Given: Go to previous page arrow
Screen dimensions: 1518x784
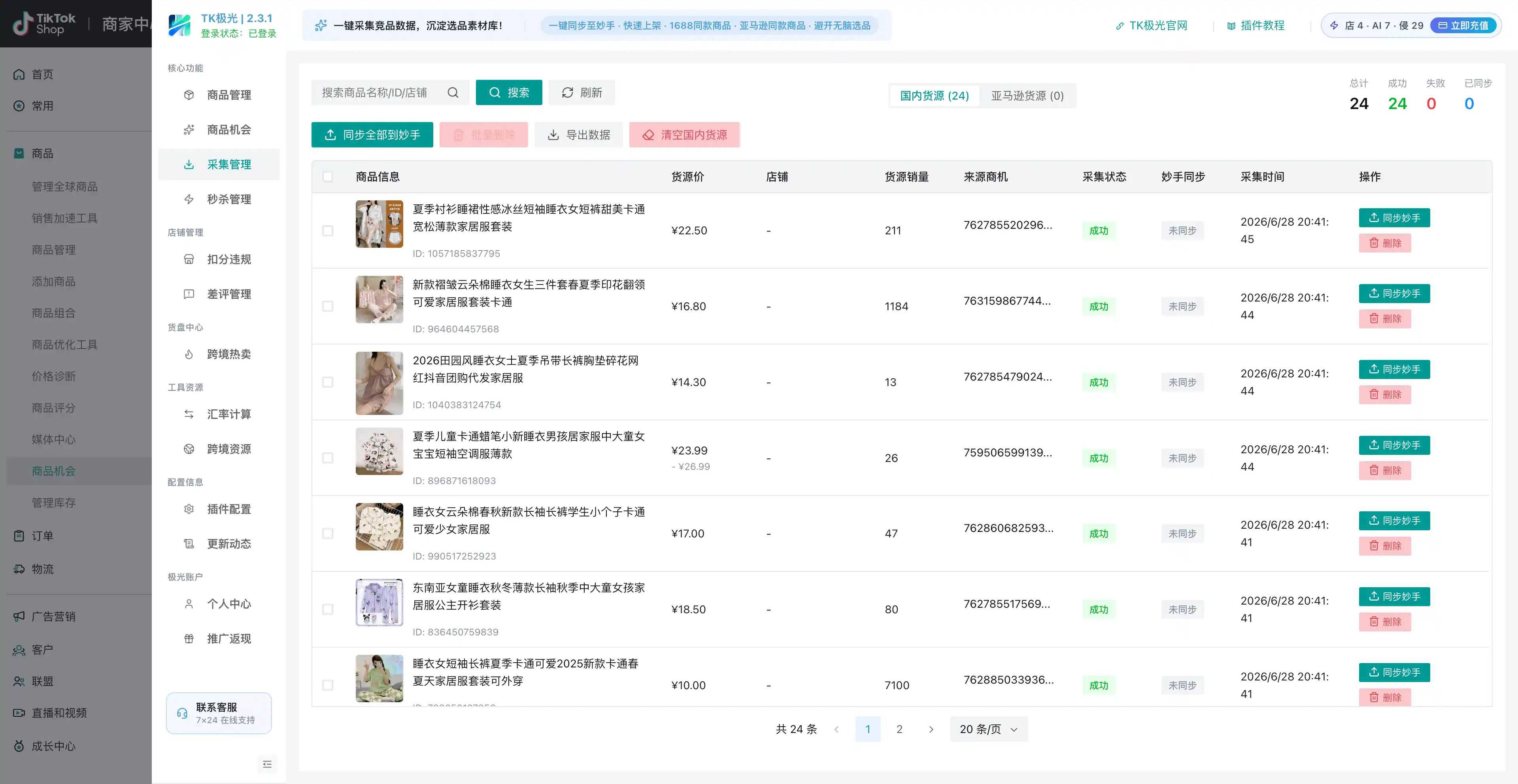Looking at the screenshot, I should pos(836,729).
